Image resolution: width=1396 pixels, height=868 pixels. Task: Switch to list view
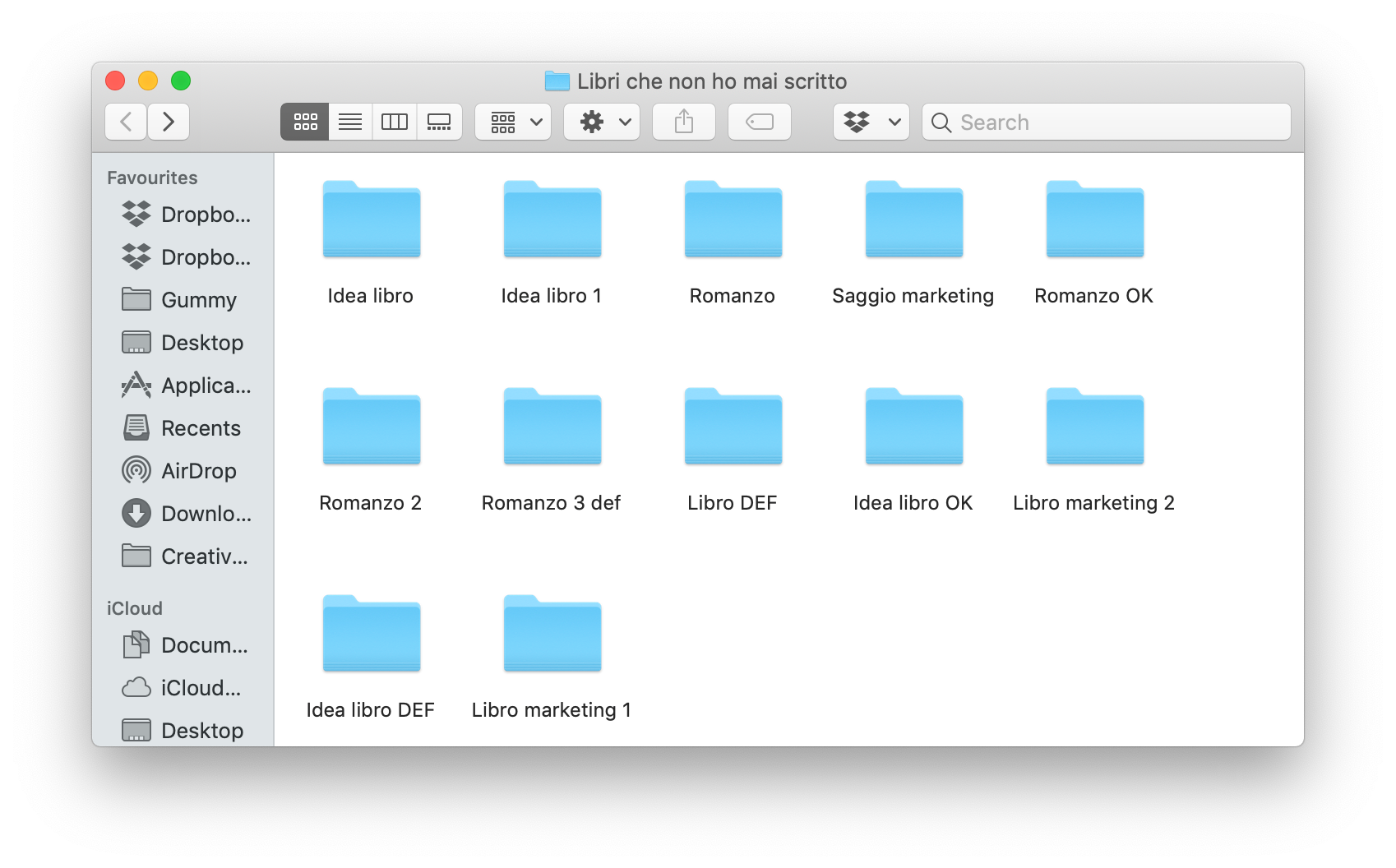tap(350, 122)
